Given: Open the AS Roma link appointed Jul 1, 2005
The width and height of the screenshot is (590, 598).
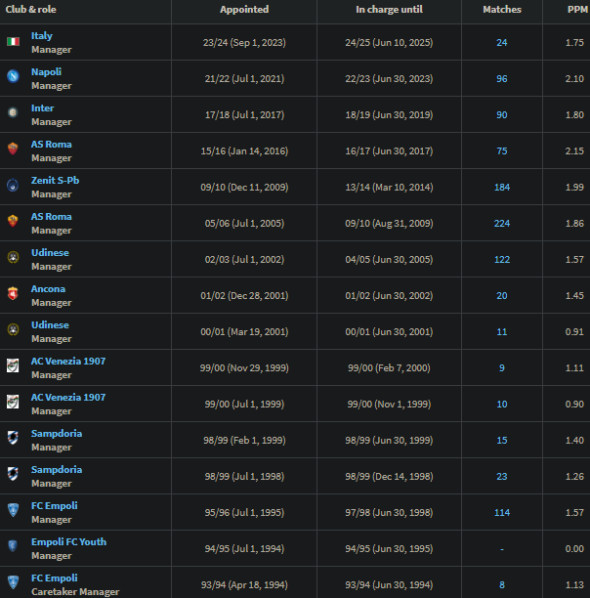Looking at the screenshot, I should [51, 216].
